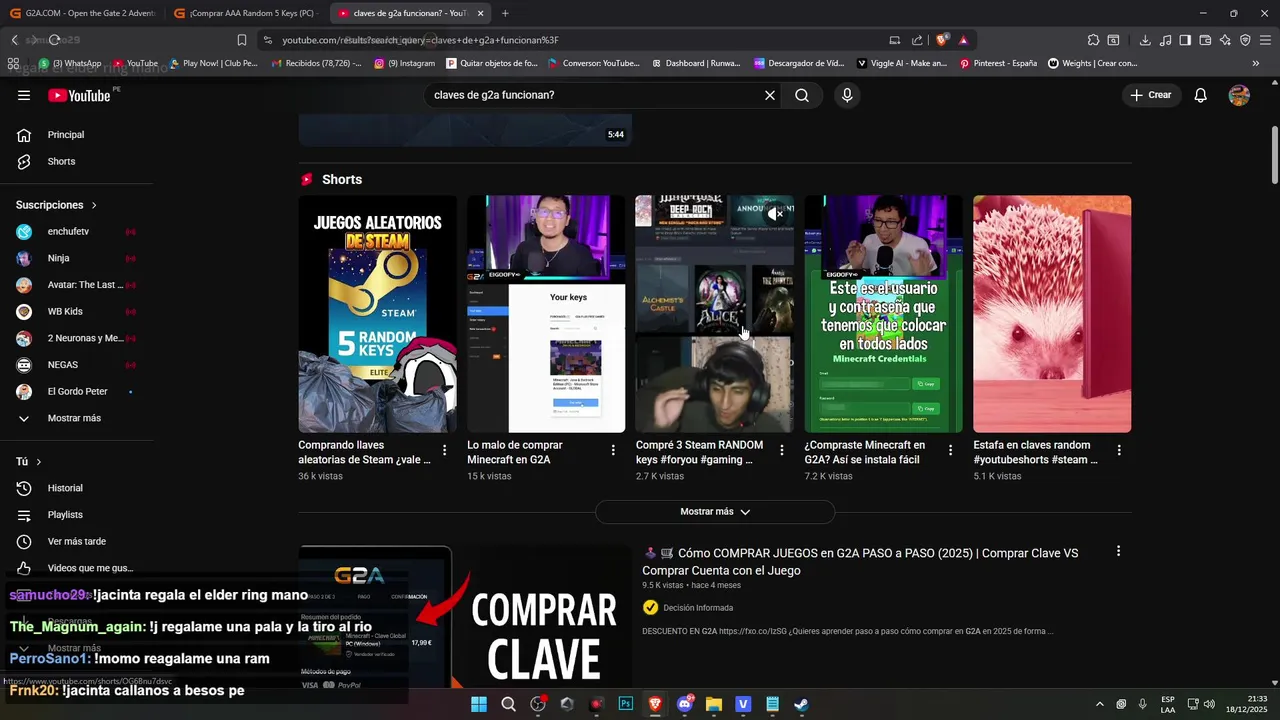Viewport: 1280px width, 720px height.
Task: Open Short 'Comprando llaves aleatorias de Steam'
Action: (377, 314)
